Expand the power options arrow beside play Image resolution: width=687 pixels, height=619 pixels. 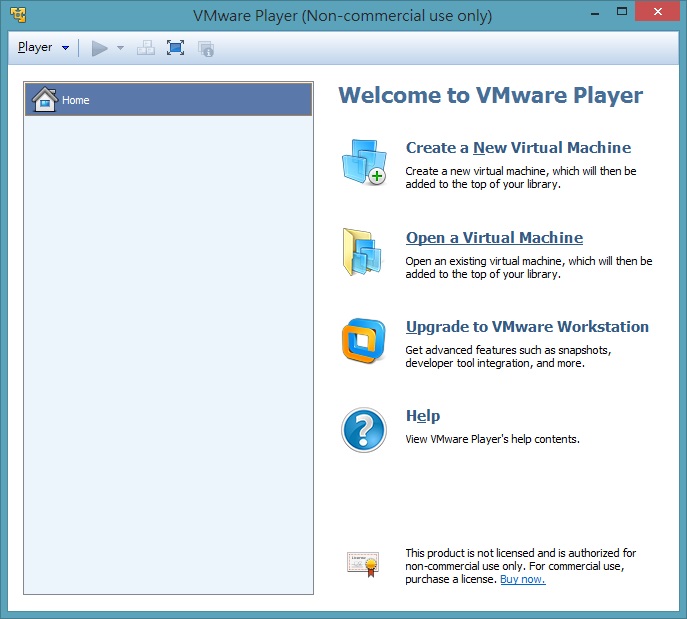pos(120,48)
